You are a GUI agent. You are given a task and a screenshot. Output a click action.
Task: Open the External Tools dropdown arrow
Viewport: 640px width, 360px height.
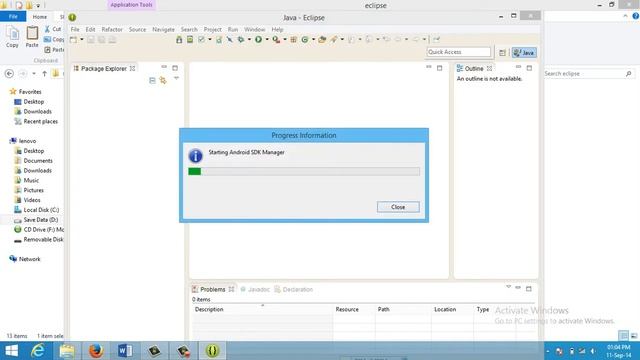(285, 40)
